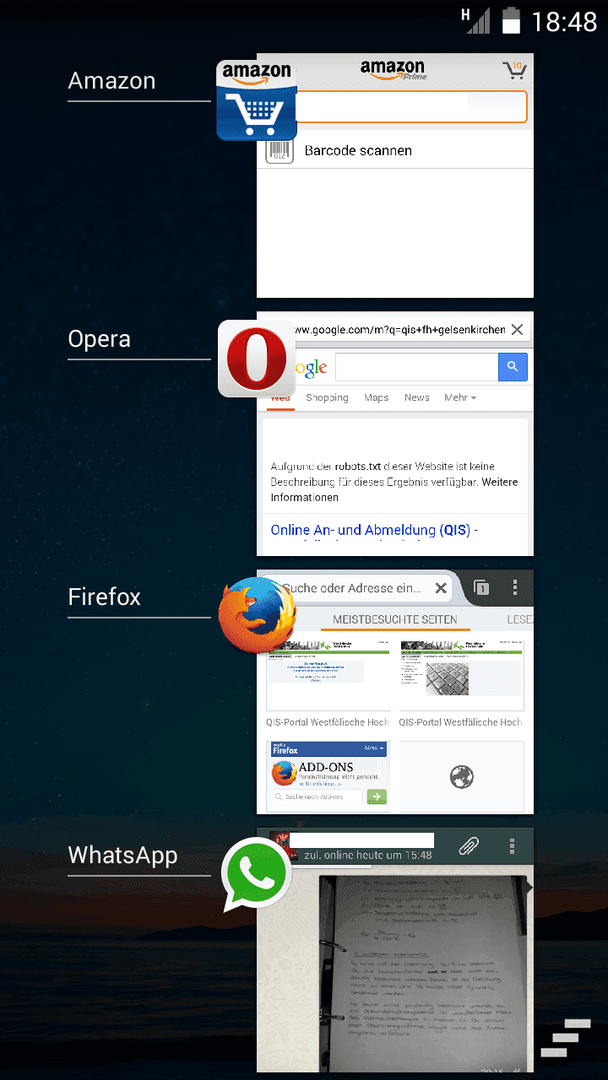Select the WhatsApp label in recents
Image resolution: width=608 pixels, height=1080 pixels.
tap(123, 855)
